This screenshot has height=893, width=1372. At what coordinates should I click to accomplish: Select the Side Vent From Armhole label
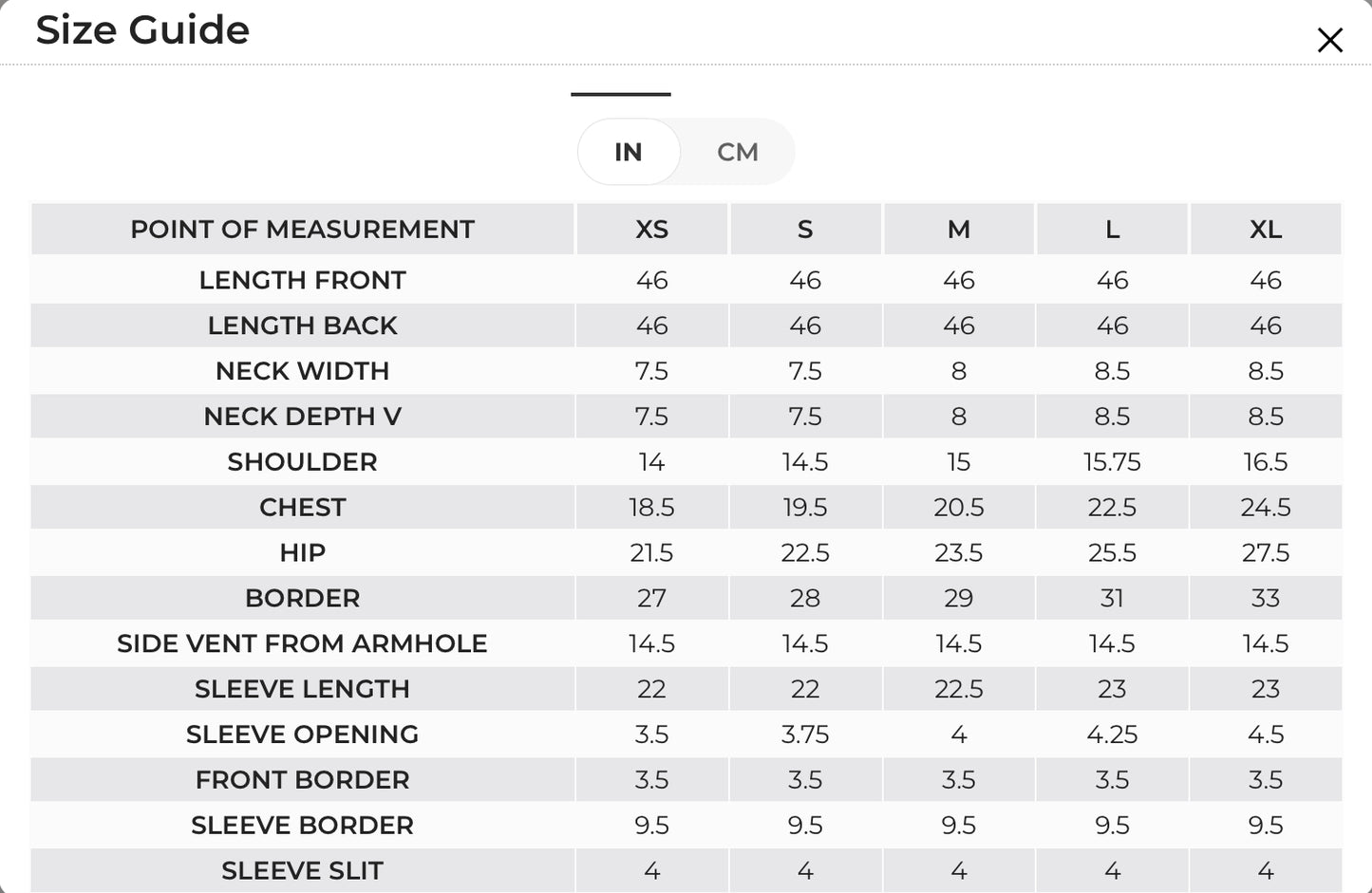[302, 643]
